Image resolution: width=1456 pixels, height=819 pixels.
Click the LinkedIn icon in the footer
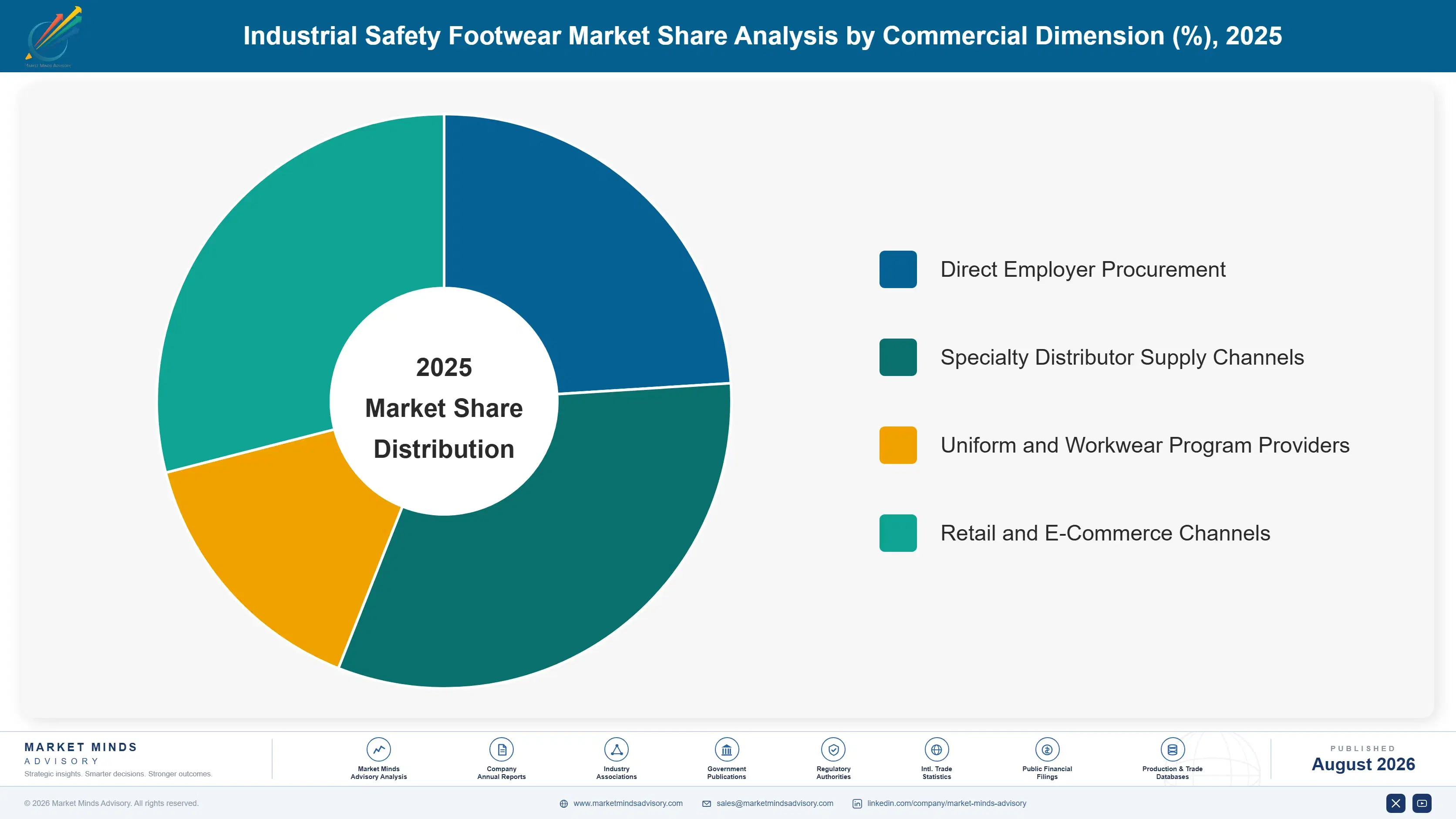coord(857,804)
